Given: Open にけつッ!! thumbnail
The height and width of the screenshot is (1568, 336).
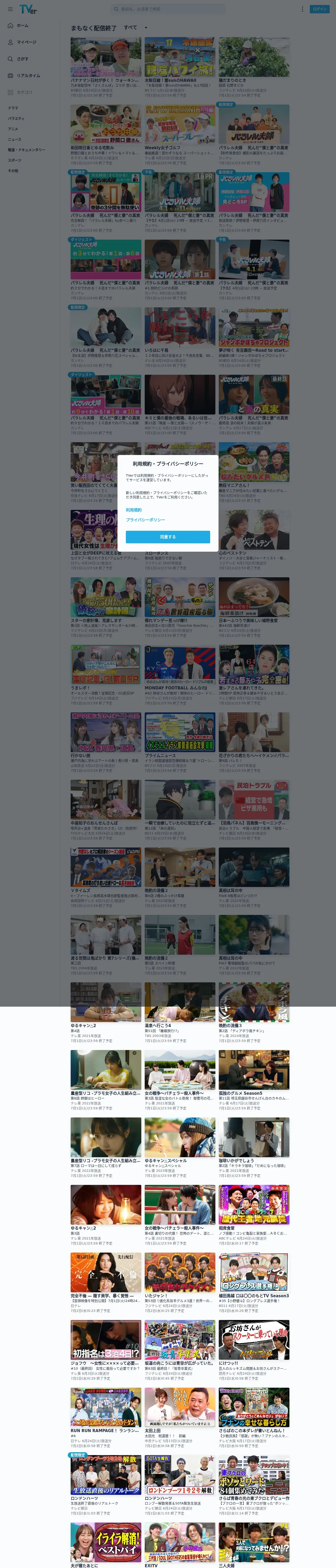Looking at the screenshot, I should click(254, 1340).
